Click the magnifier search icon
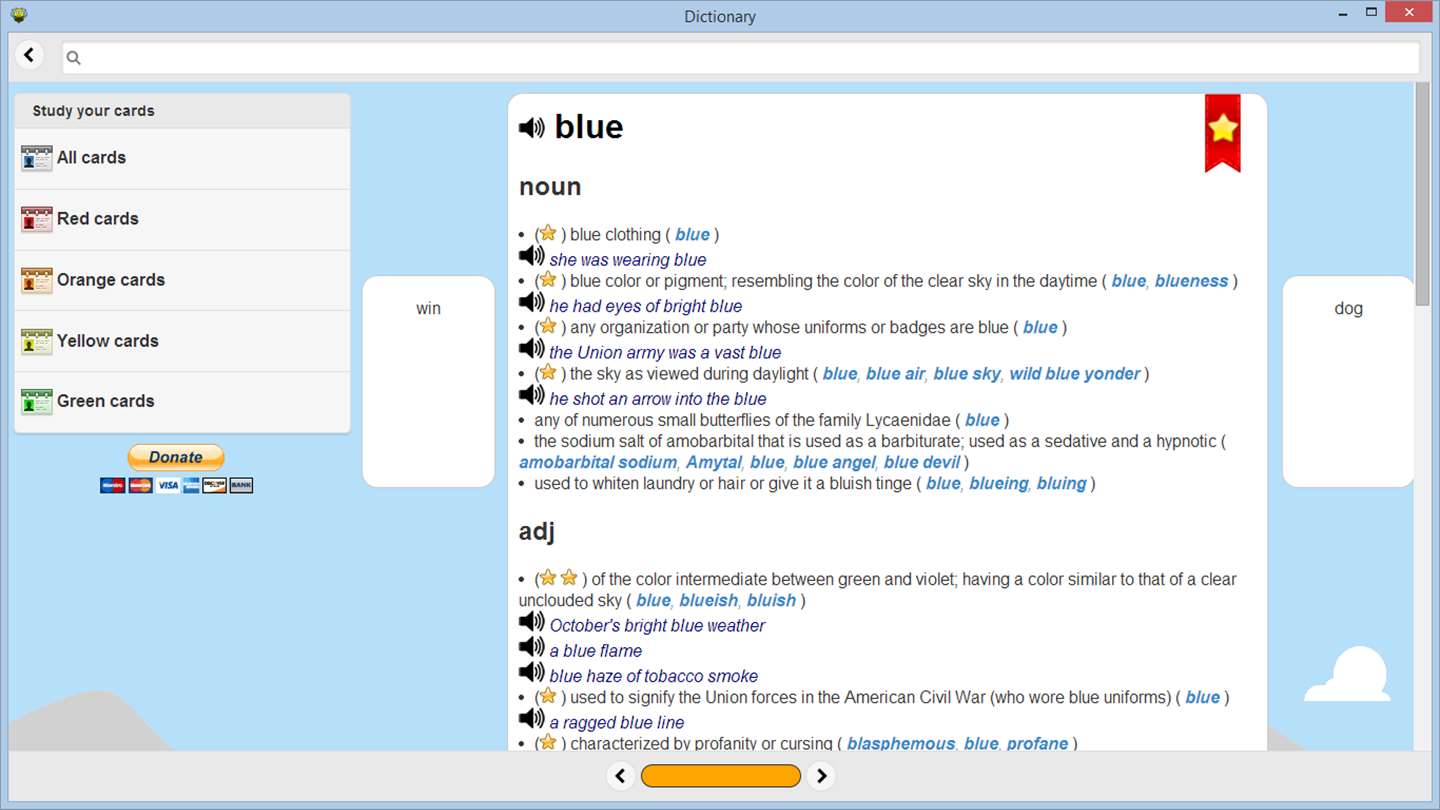The width and height of the screenshot is (1440, 810). [x=73, y=58]
